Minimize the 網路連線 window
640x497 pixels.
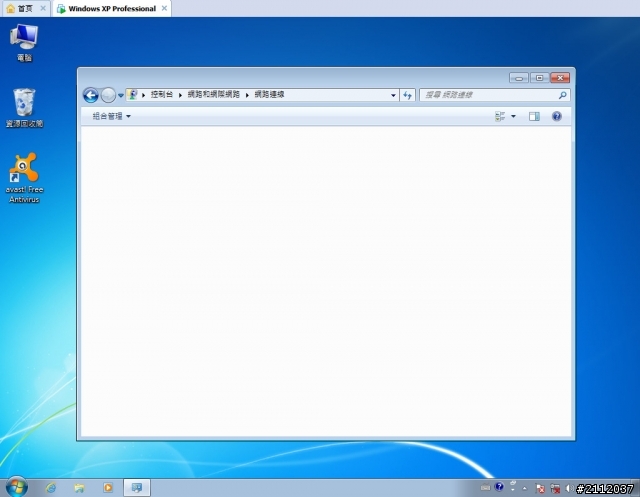point(519,78)
